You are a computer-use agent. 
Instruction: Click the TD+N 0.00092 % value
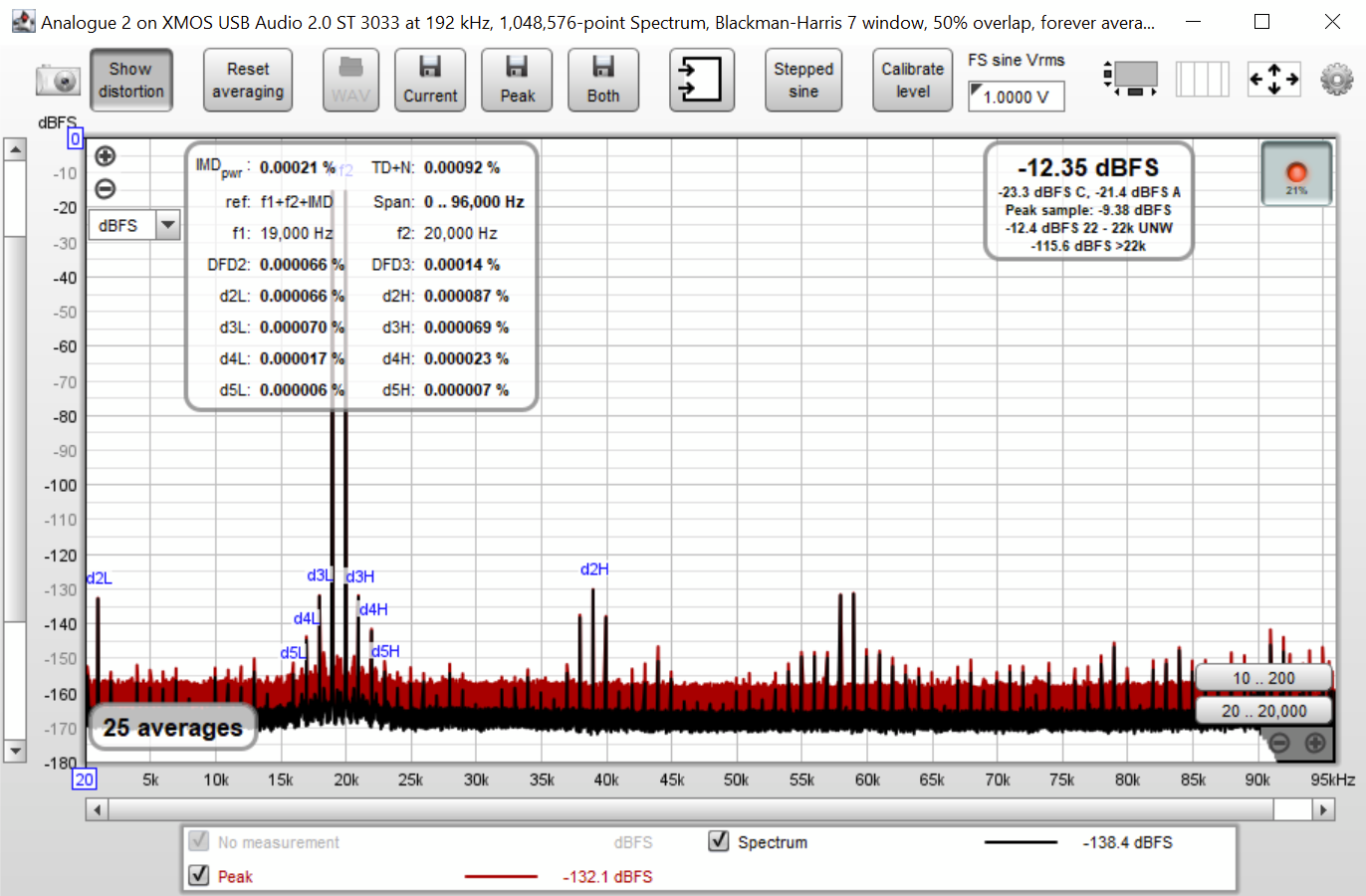(462, 167)
